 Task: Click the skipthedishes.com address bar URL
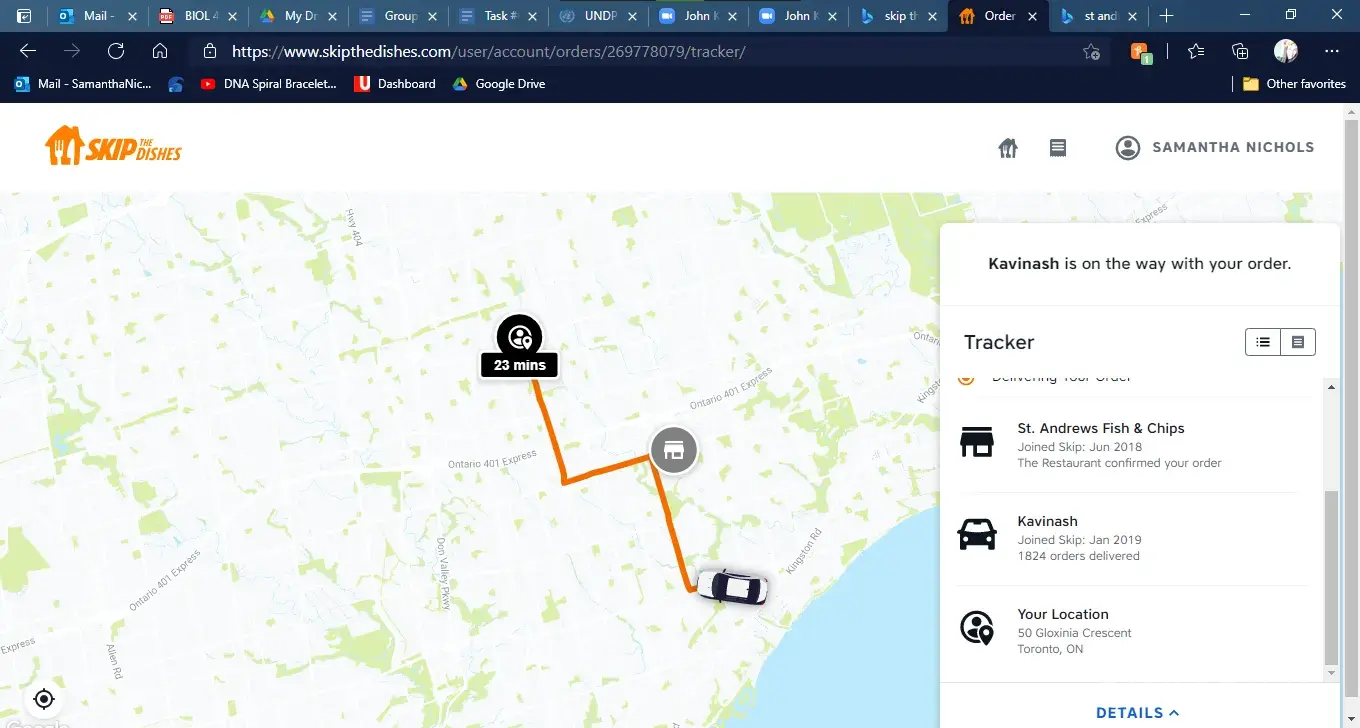489,52
